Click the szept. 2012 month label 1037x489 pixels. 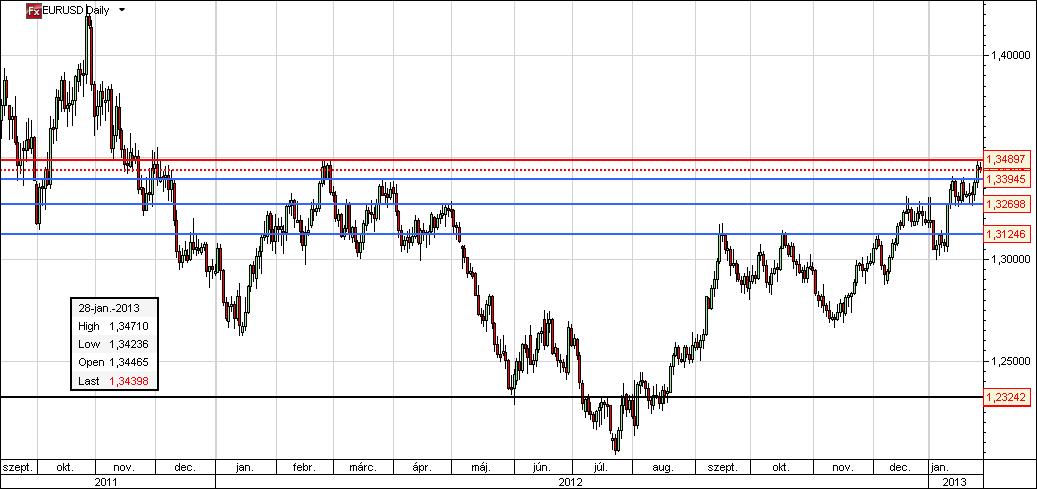(x=722, y=468)
